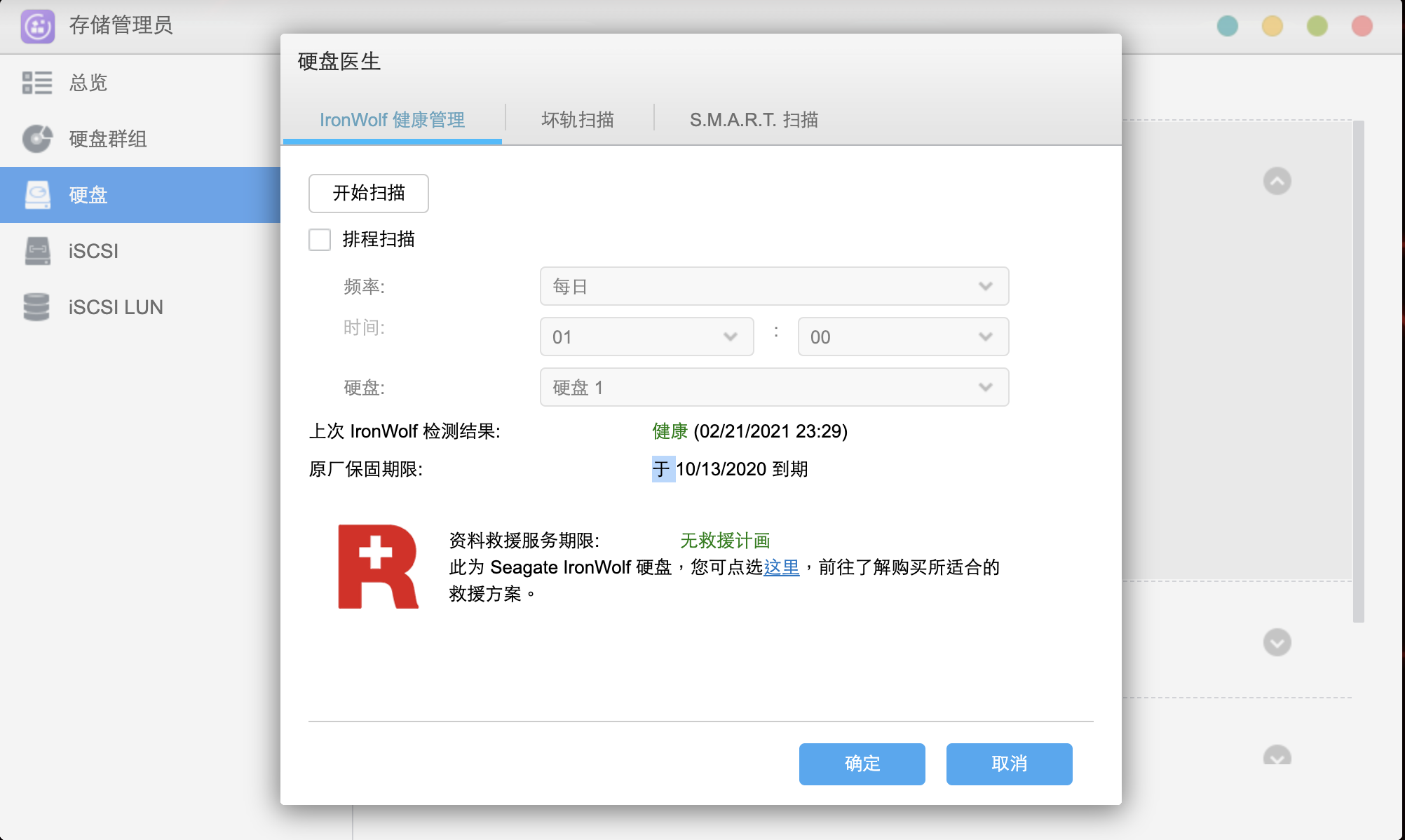Image resolution: width=1405 pixels, height=840 pixels.
Task: Click the 开始扫描 start scan button
Action: [369, 194]
